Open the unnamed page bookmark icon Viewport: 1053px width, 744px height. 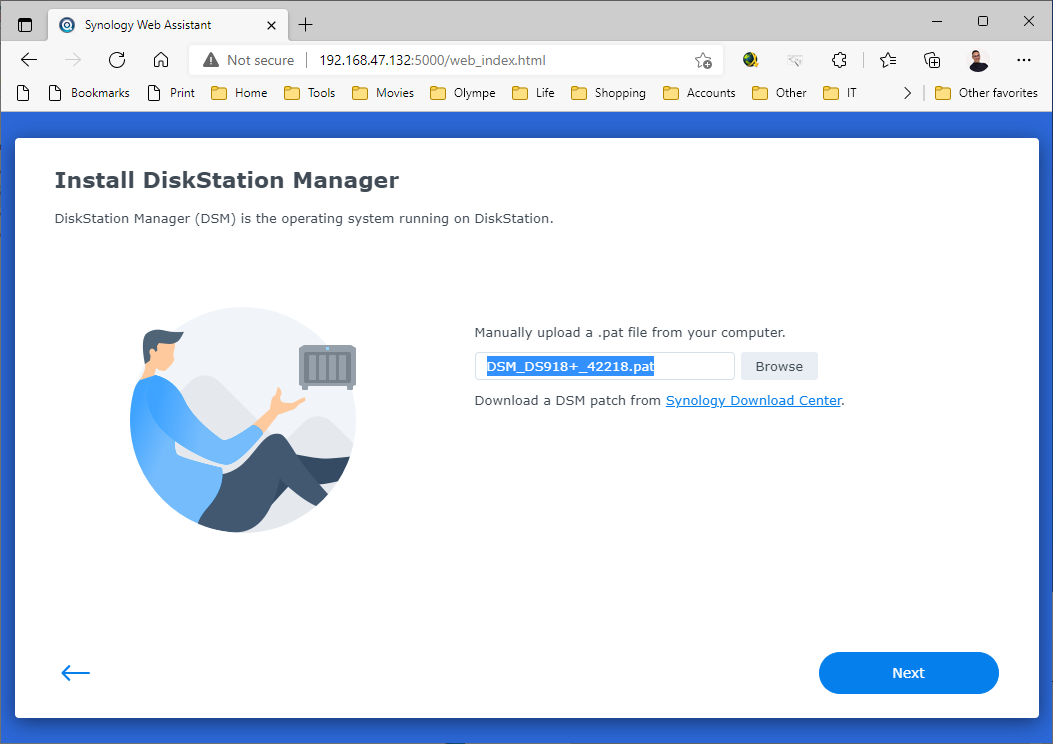pos(23,93)
